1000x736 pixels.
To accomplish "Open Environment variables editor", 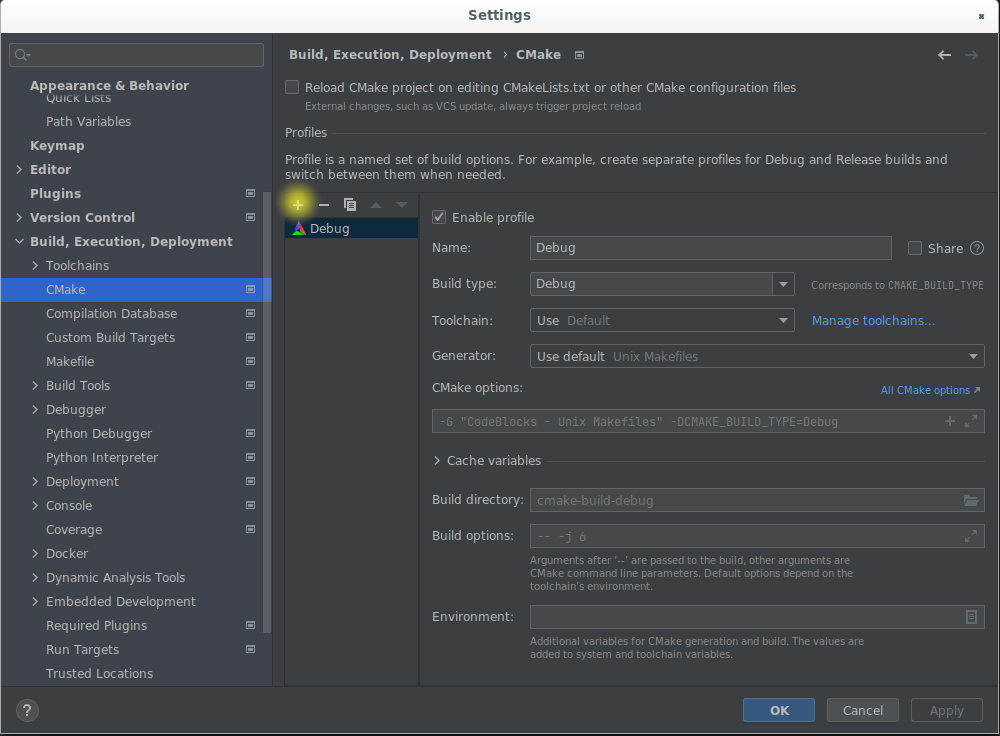I will click(971, 617).
